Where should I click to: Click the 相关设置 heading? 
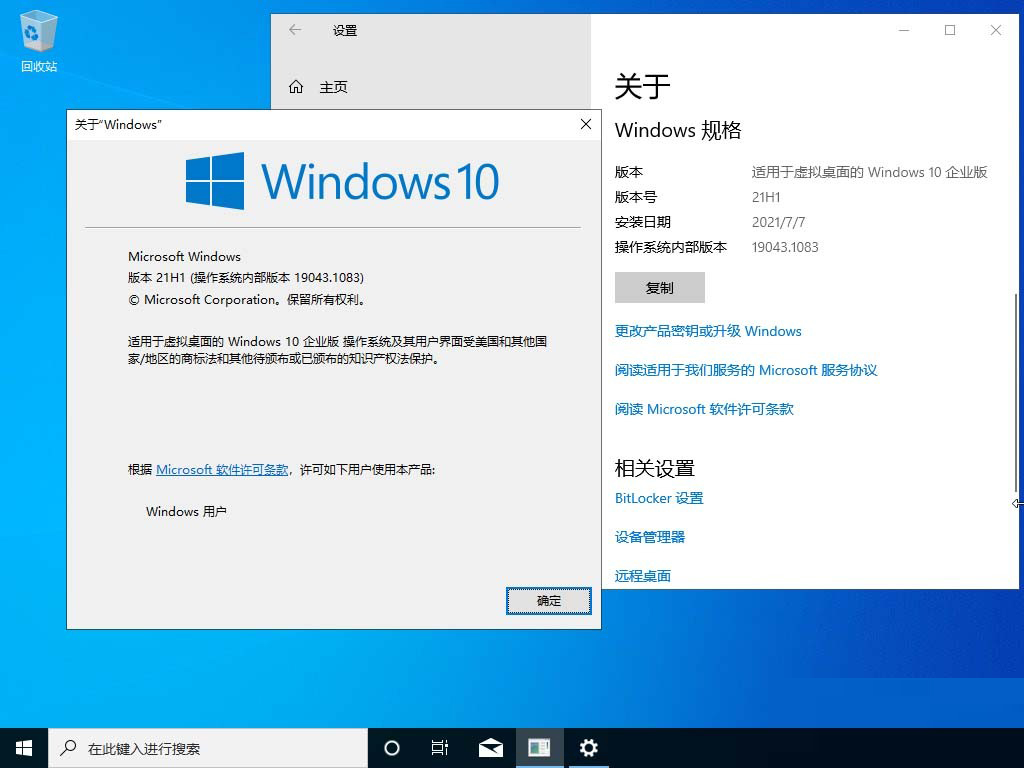(x=654, y=468)
